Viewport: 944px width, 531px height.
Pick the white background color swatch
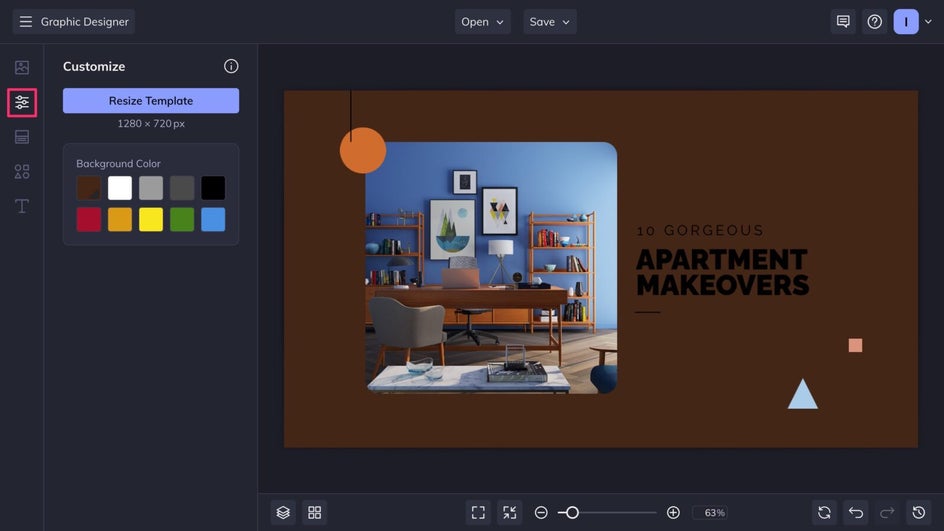click(x=120, y=188)
